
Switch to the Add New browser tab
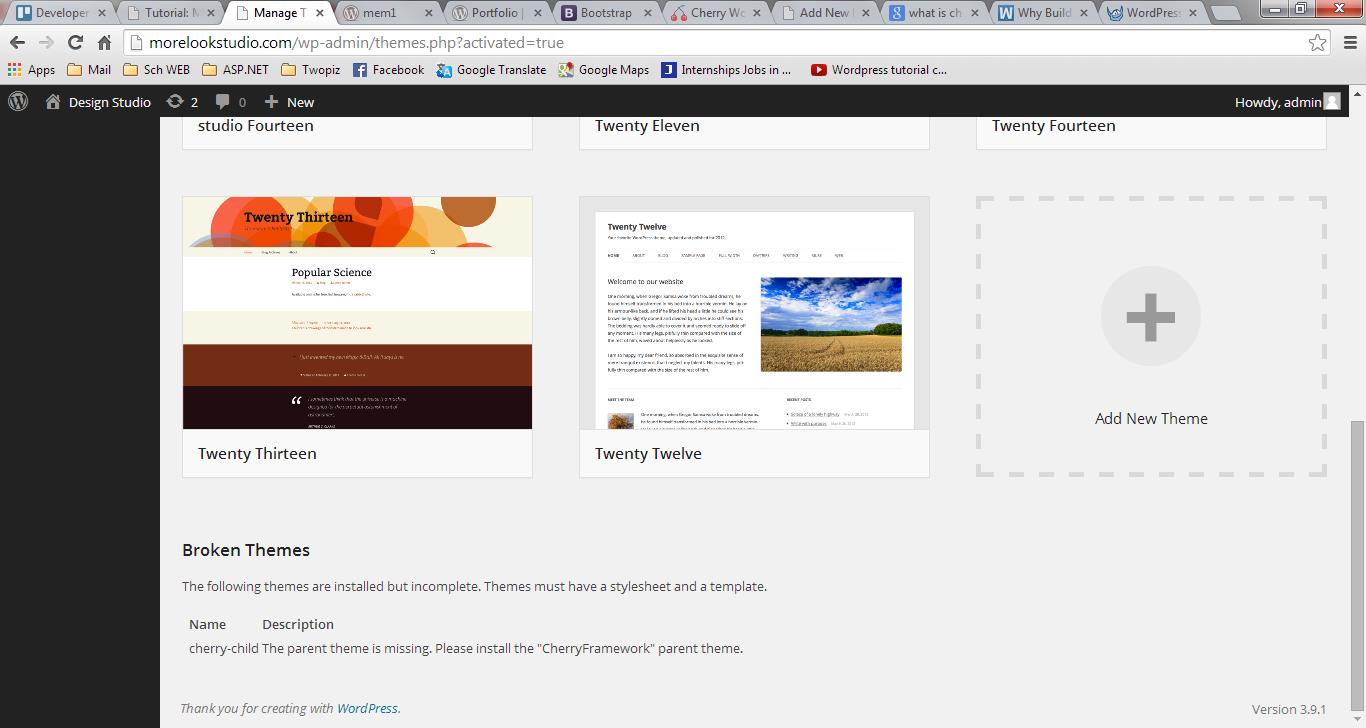click(826, 13)
